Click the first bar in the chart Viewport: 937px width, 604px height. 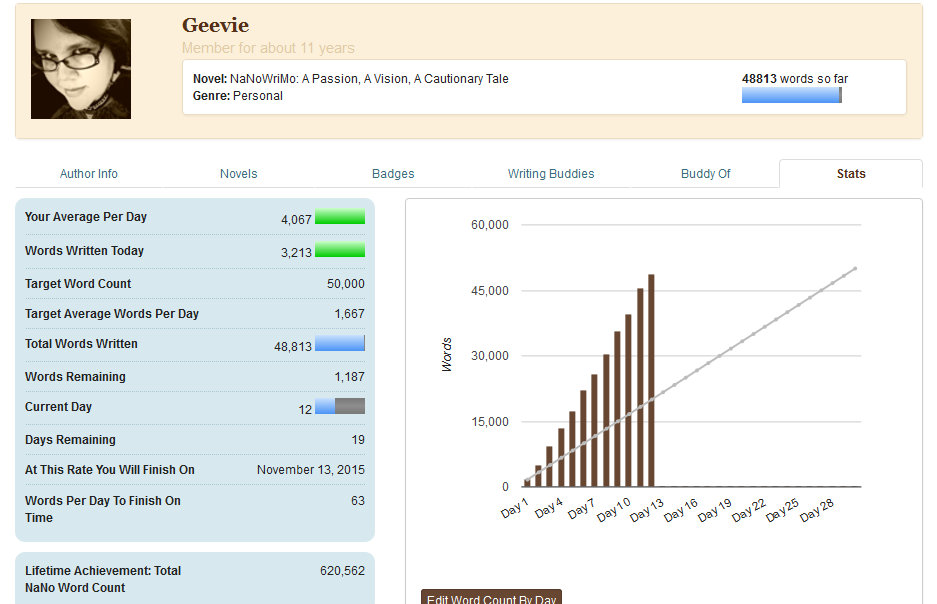point(527,483)
